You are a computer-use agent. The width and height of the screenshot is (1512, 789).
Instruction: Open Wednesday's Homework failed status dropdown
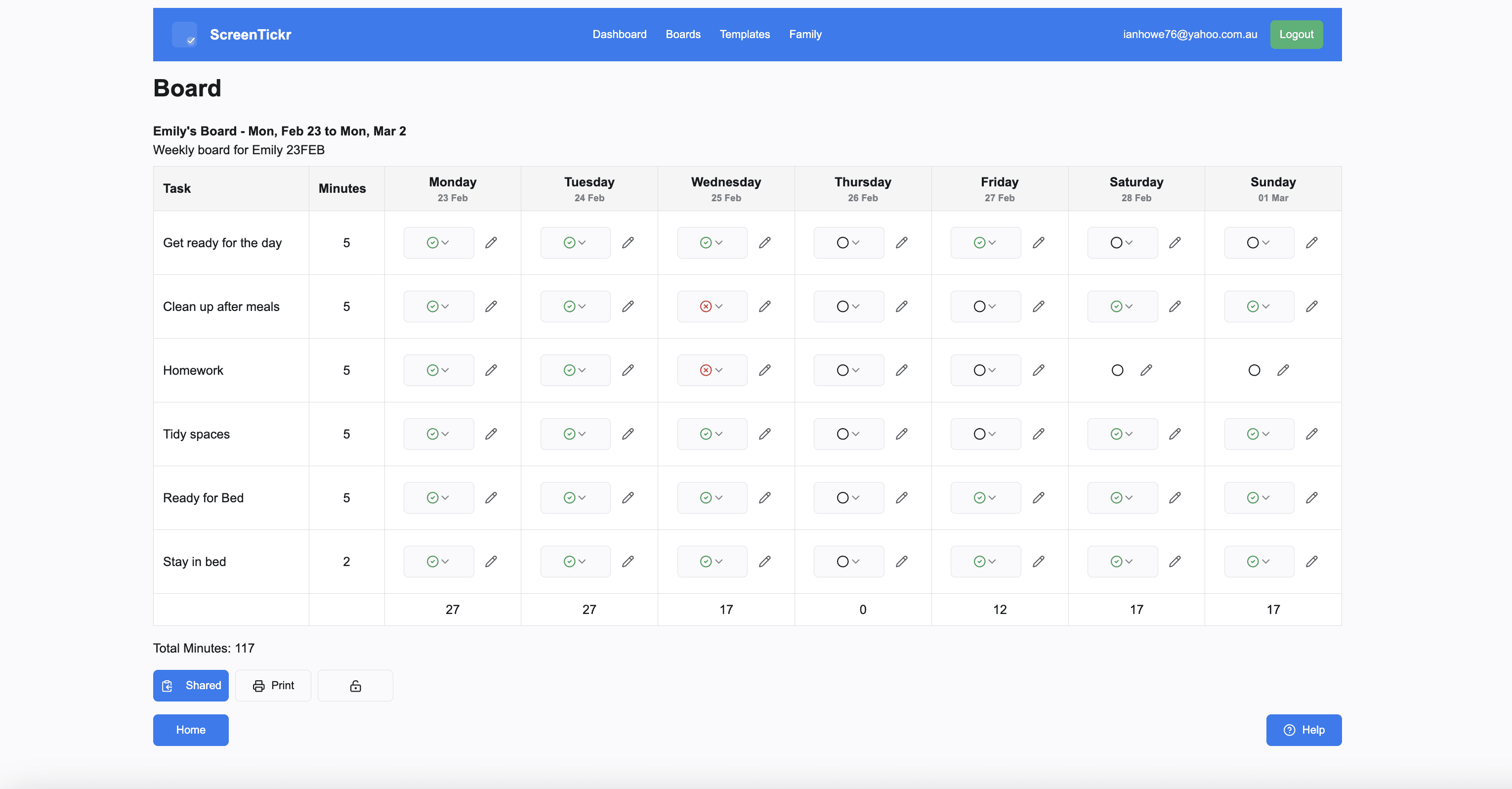712,370
